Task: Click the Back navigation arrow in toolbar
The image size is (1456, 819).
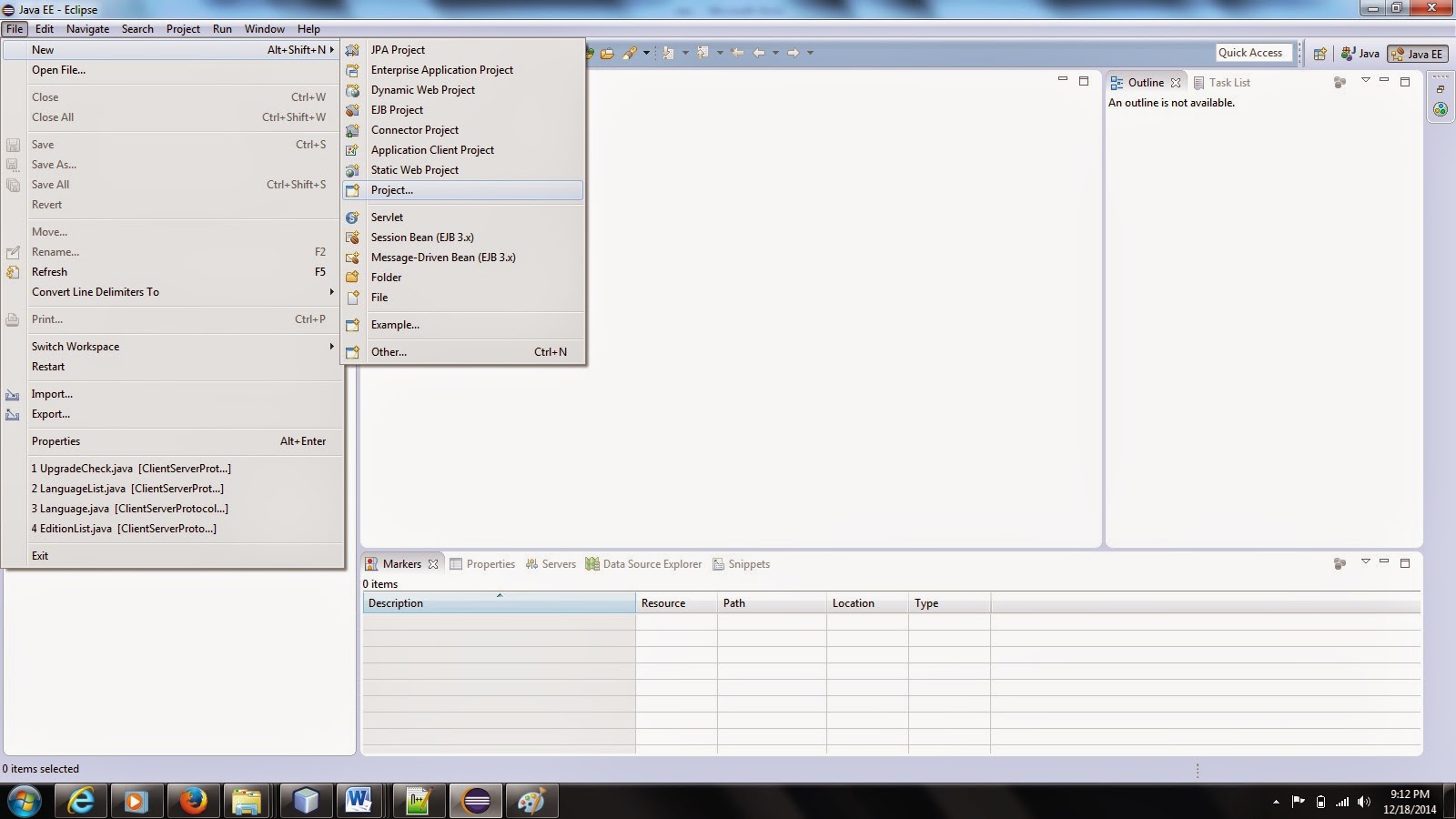Action: [759, 53]
